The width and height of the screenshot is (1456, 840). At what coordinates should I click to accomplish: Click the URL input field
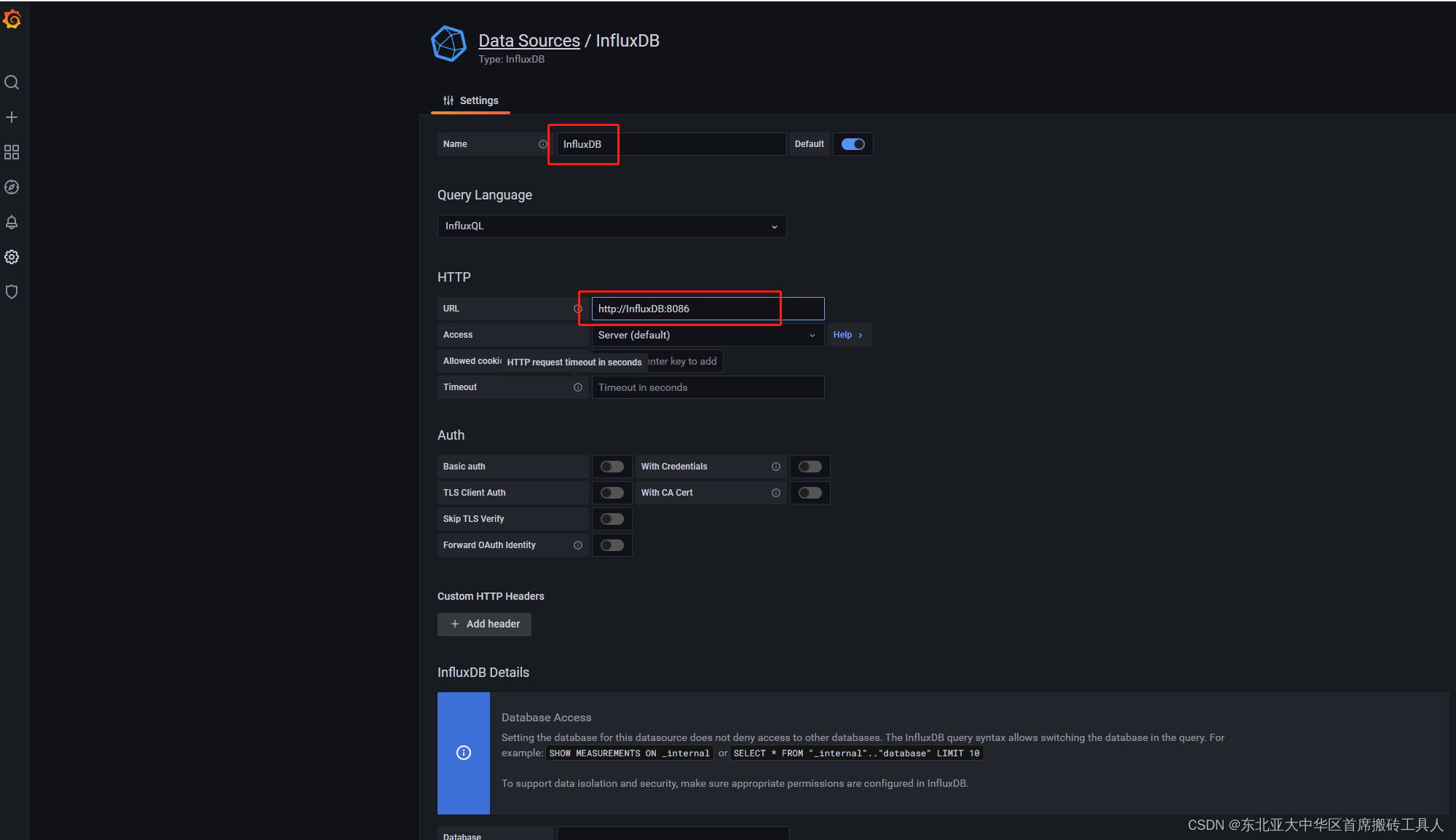pos(708,309)
